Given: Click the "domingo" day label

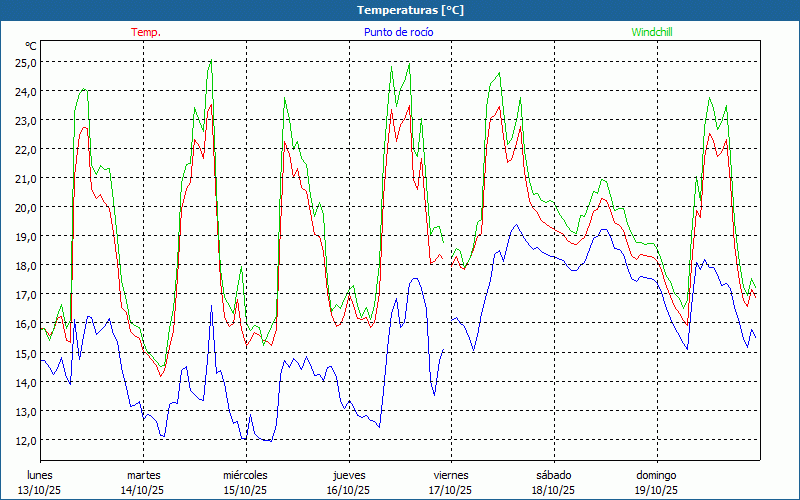Looking at the screenshot, I should [x=656, y=475].
